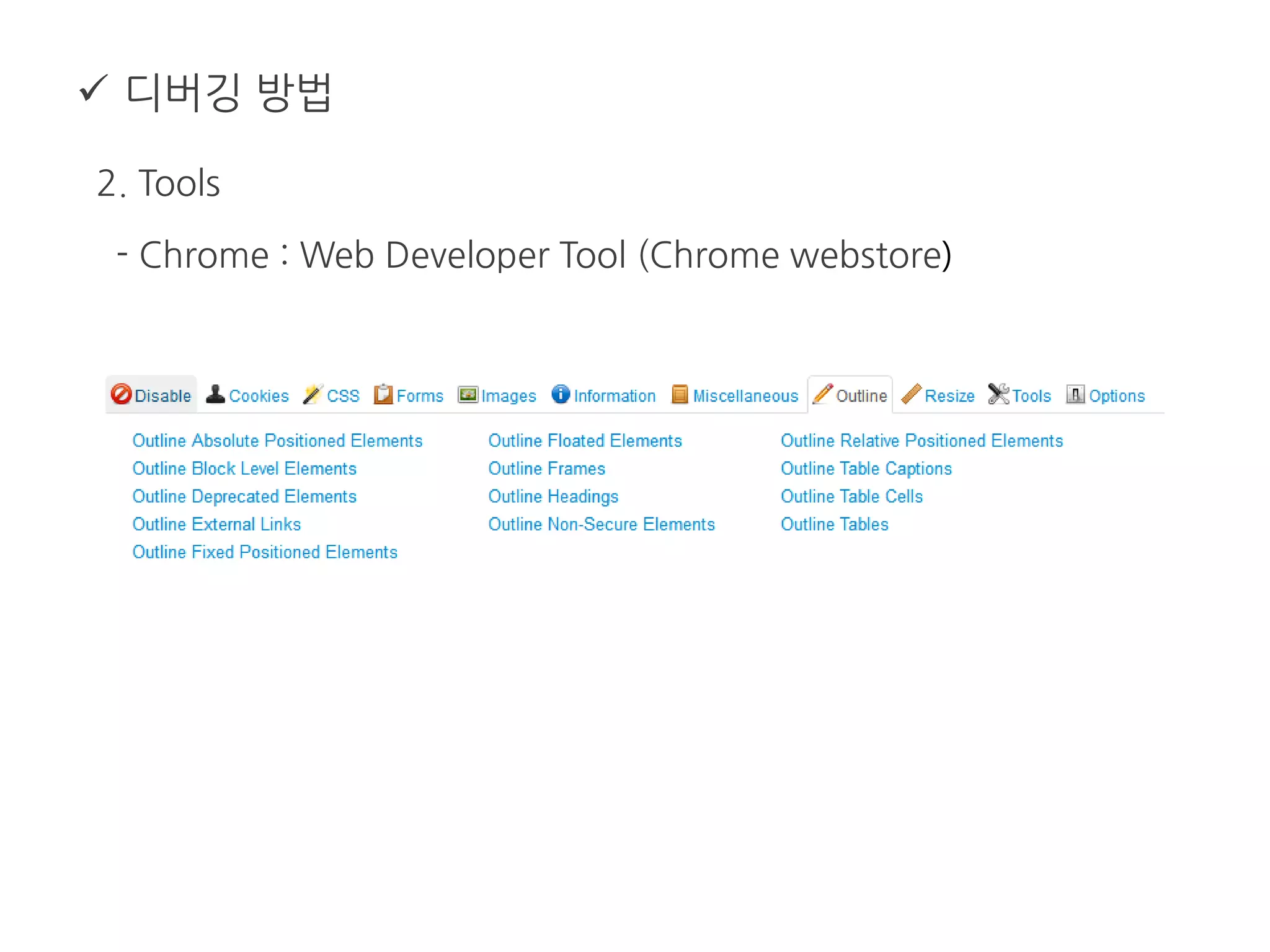Image resolution: width=1270 pixels, height=952 pixels.
Task: Open the Disable tab
Action: click(x=151, y=395)
